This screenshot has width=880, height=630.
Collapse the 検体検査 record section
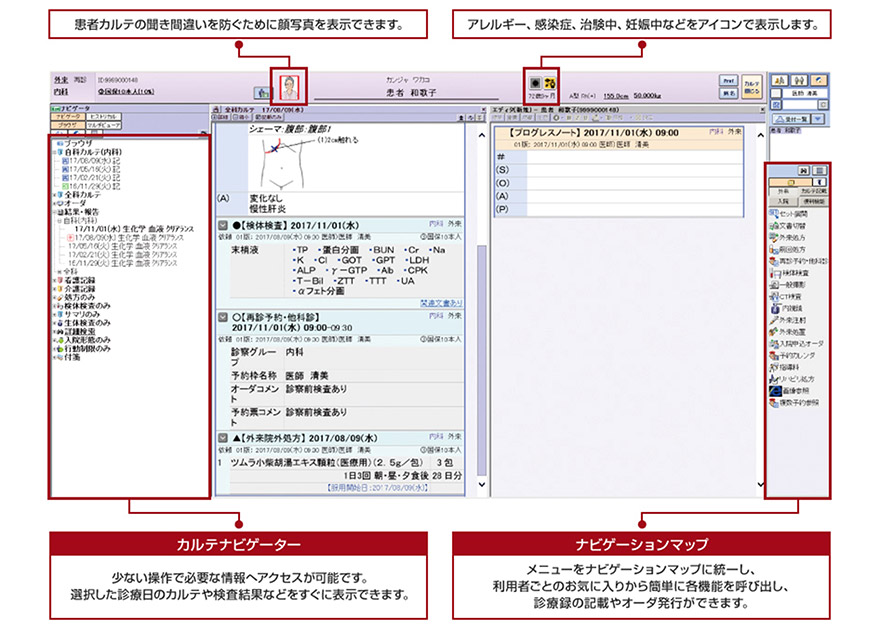pyautogui.click(x=222, y=225)
